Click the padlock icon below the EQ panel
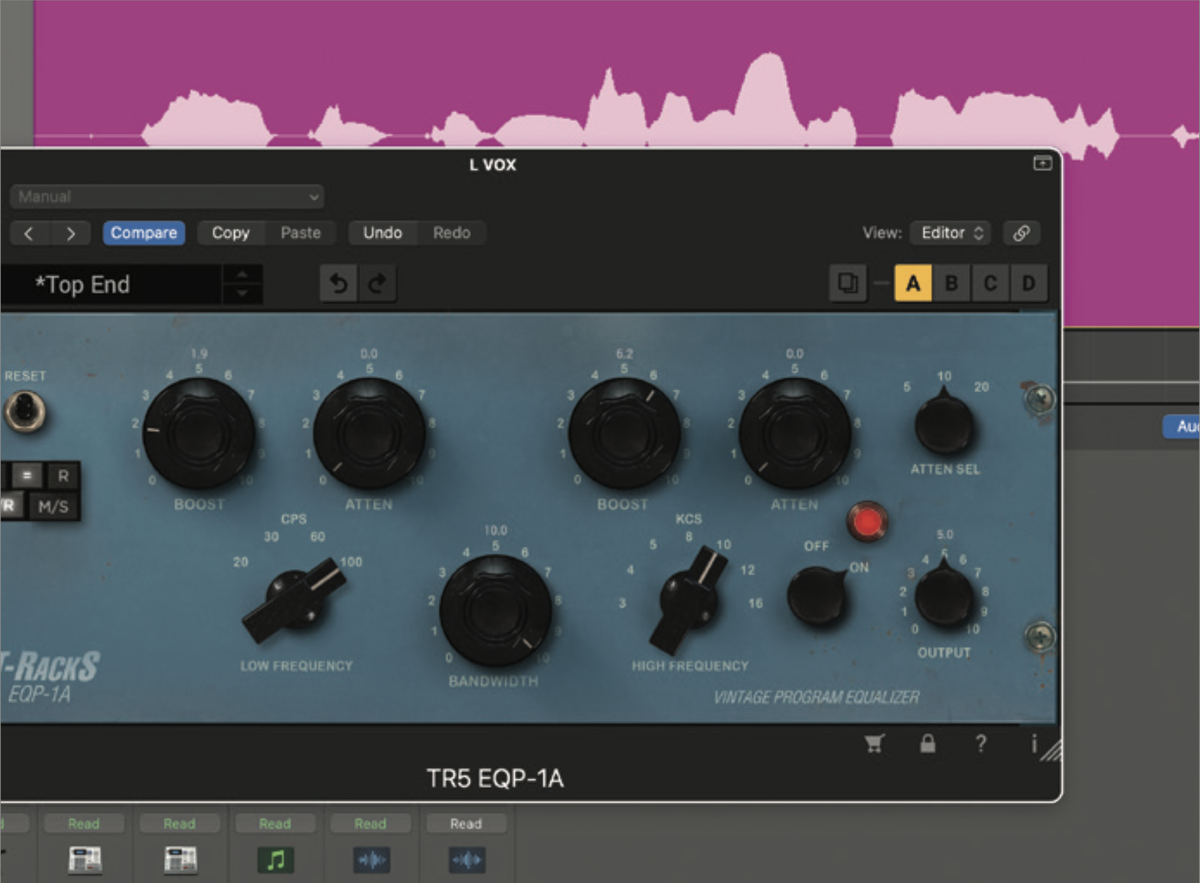 pos(928,744)
